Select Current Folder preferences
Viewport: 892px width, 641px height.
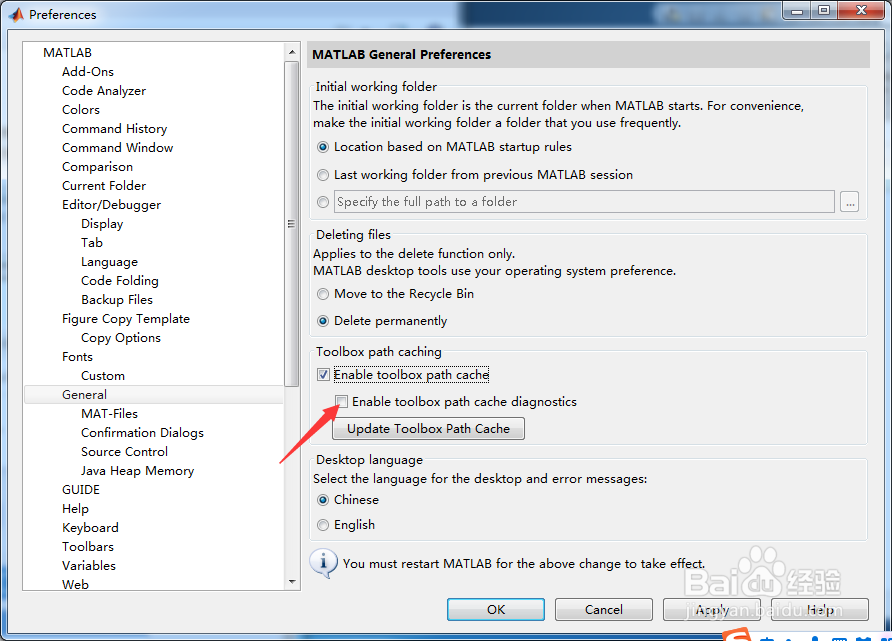point(104,185)
